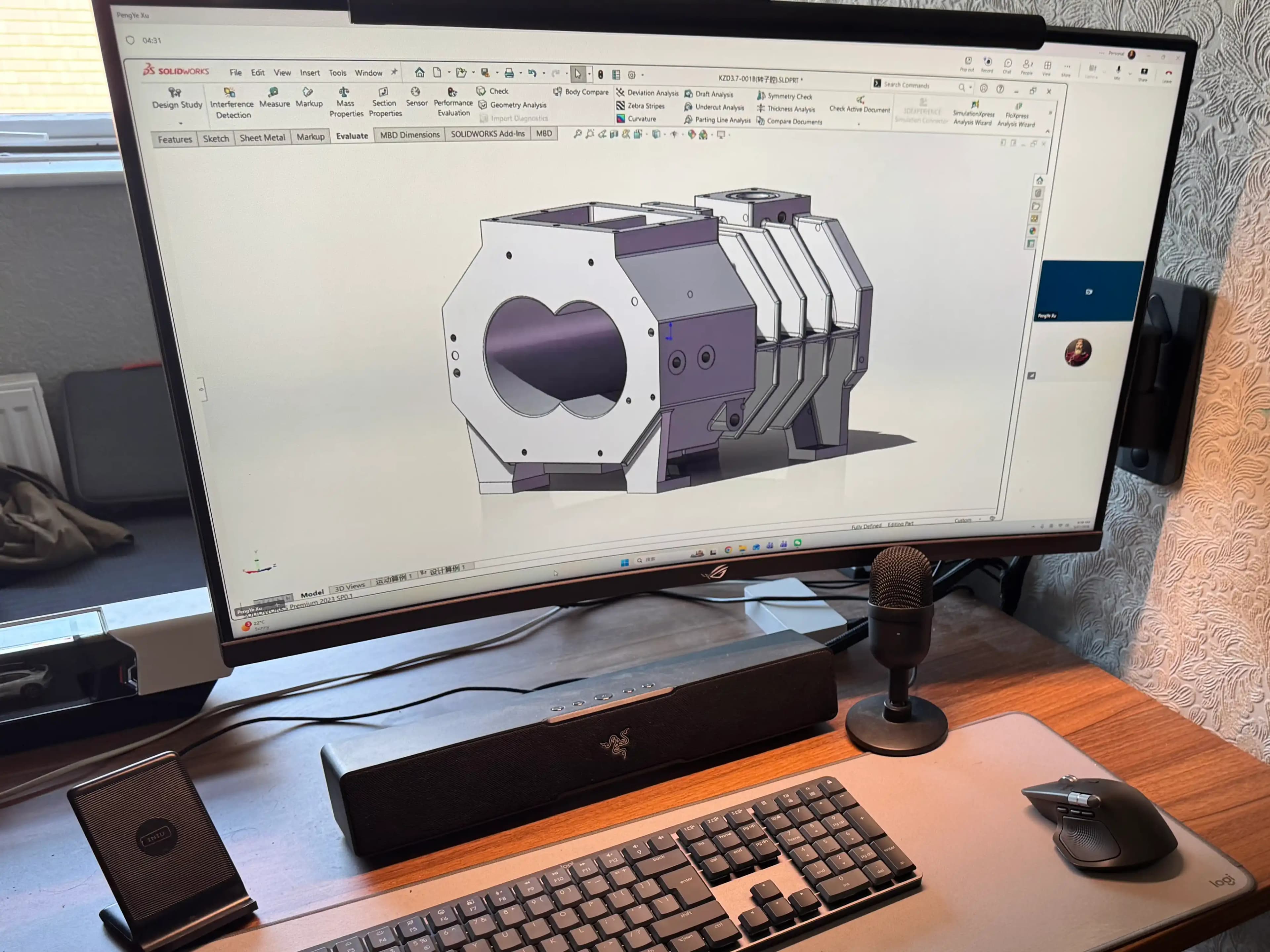Open the Print dropdown arrow
Viewport: 1270px width, 952px height.
[520, 73]
